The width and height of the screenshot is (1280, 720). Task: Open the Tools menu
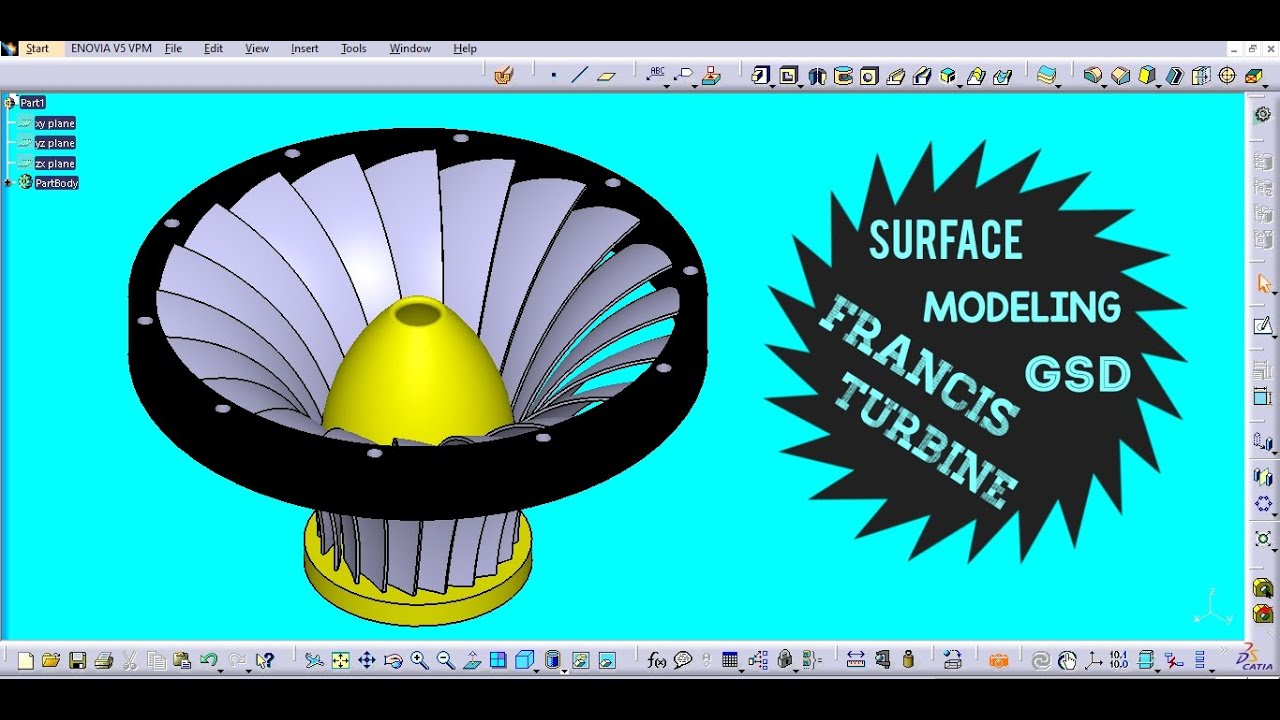tap(353, 48)
